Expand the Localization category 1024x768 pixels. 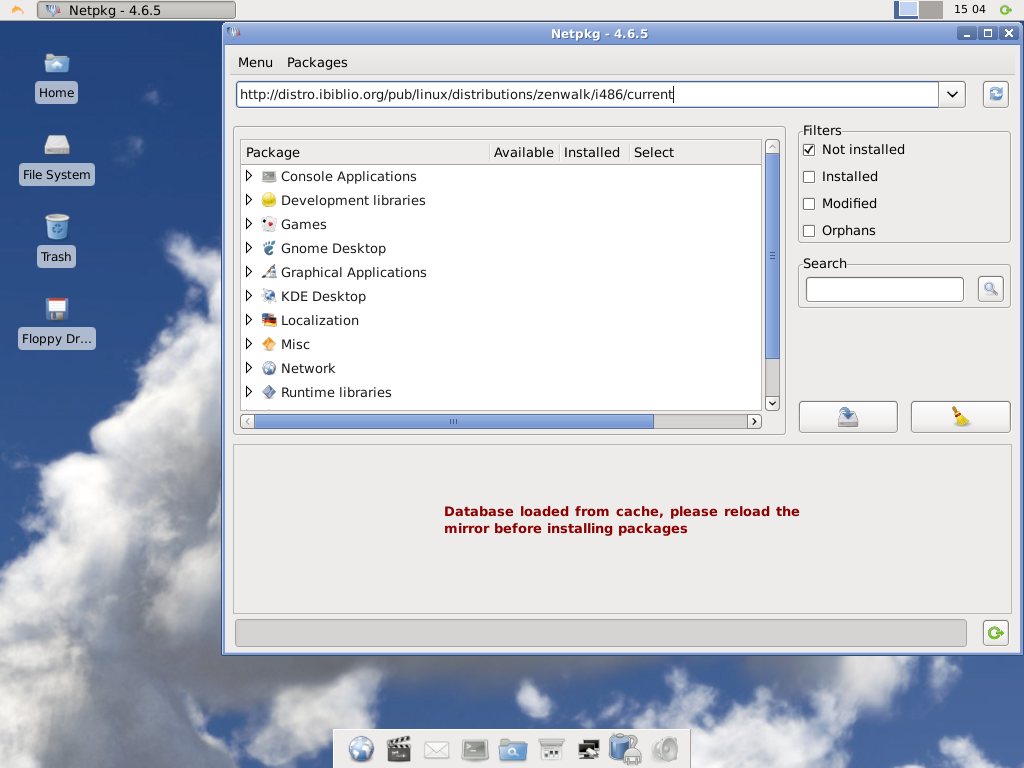click(x=249, y=320)
